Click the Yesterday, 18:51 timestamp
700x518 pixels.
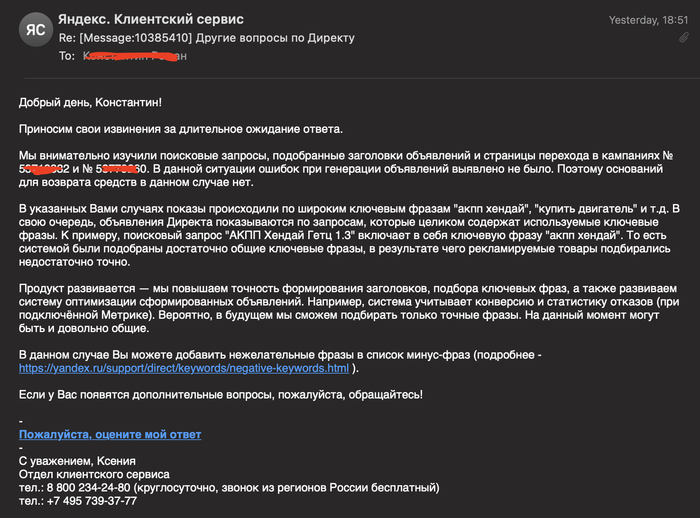648,20
